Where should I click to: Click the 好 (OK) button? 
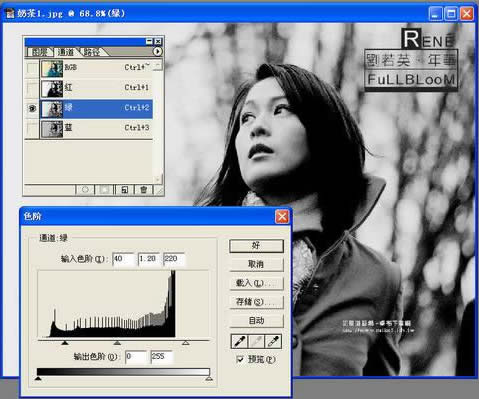pyautogui.click(x=256, y=246)
